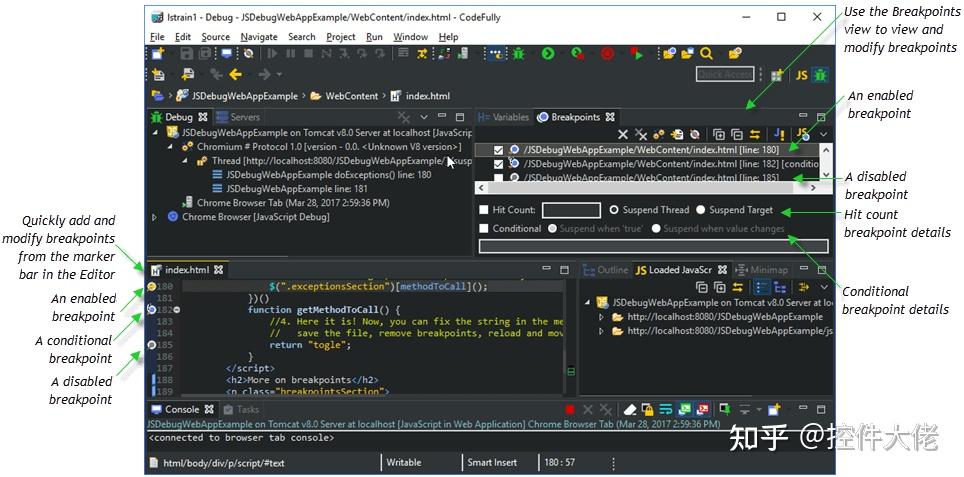The height and width of the screenshot is (477, 964).
Task: Click the Clear Console eraser icon
Action: (630, 409)
